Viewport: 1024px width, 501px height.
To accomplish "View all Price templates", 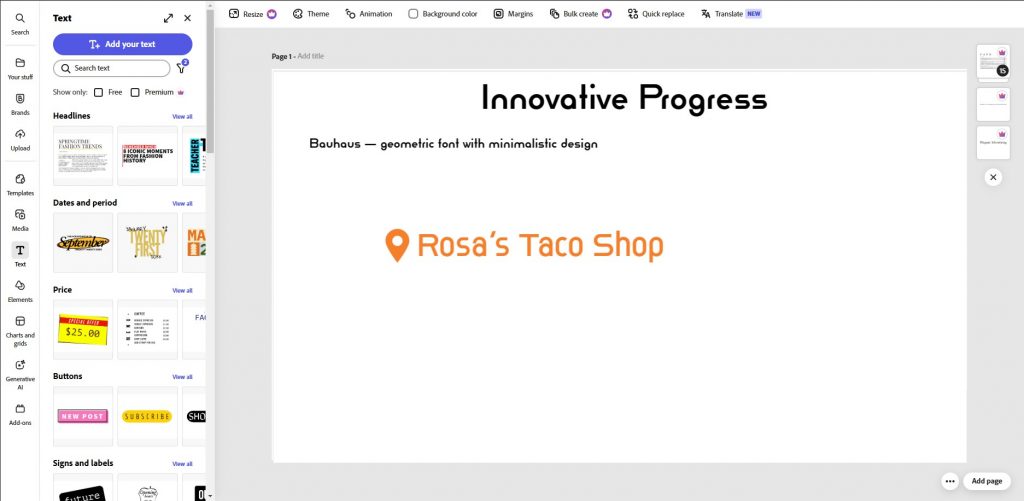I will point(182,290).
